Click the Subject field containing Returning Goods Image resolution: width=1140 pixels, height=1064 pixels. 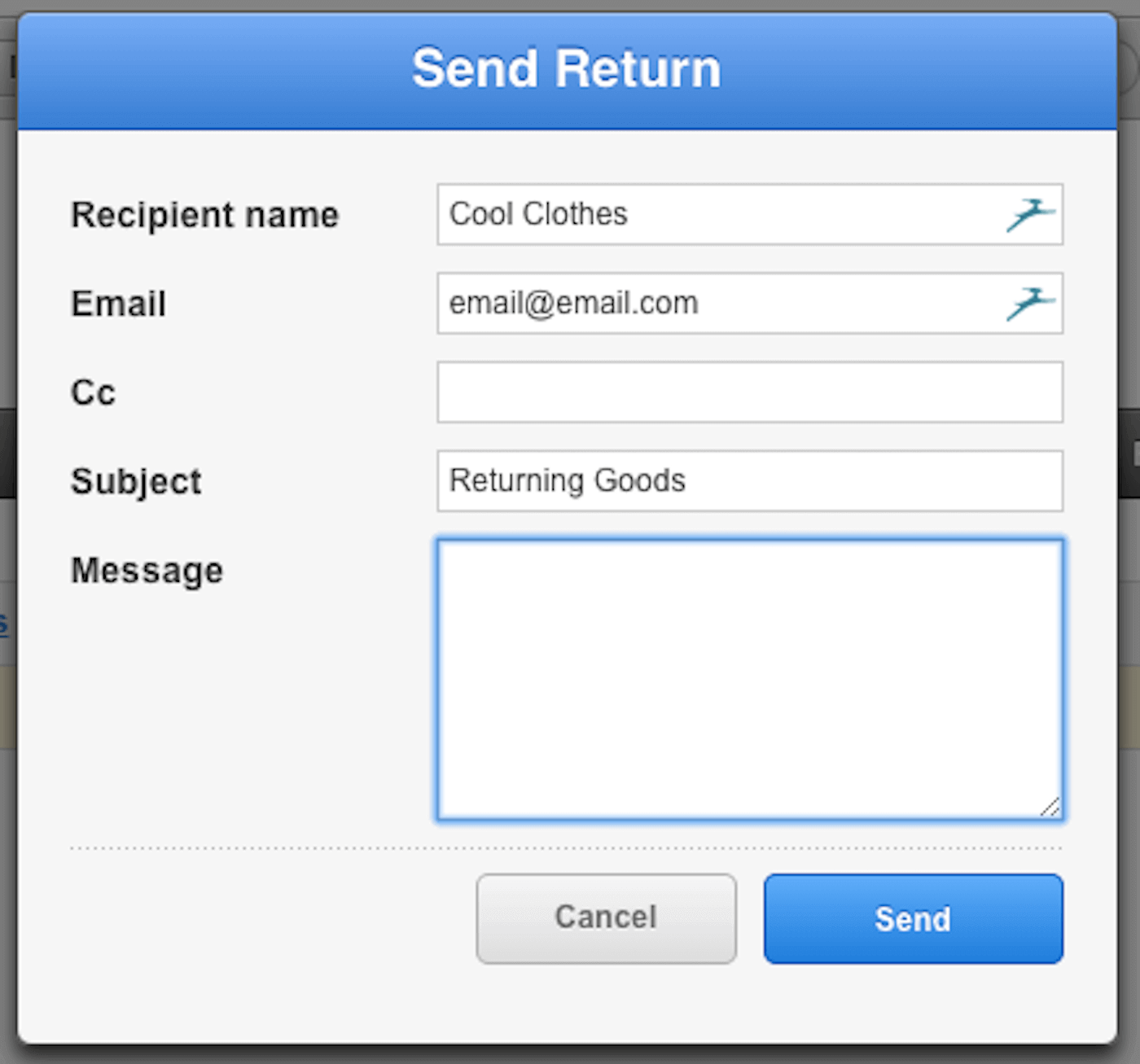point(749,481)
